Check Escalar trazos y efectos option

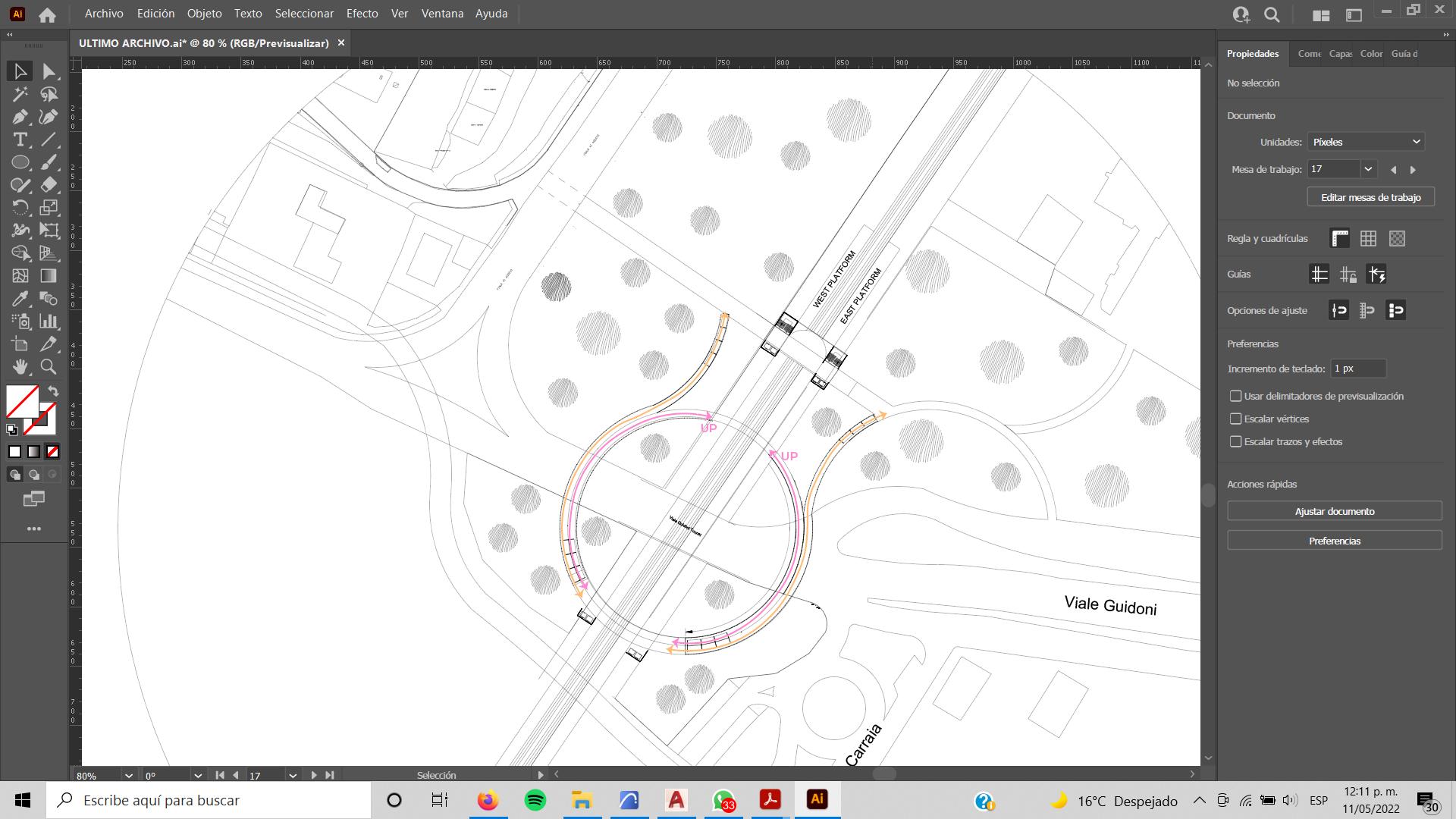(x=1235, y=441)
